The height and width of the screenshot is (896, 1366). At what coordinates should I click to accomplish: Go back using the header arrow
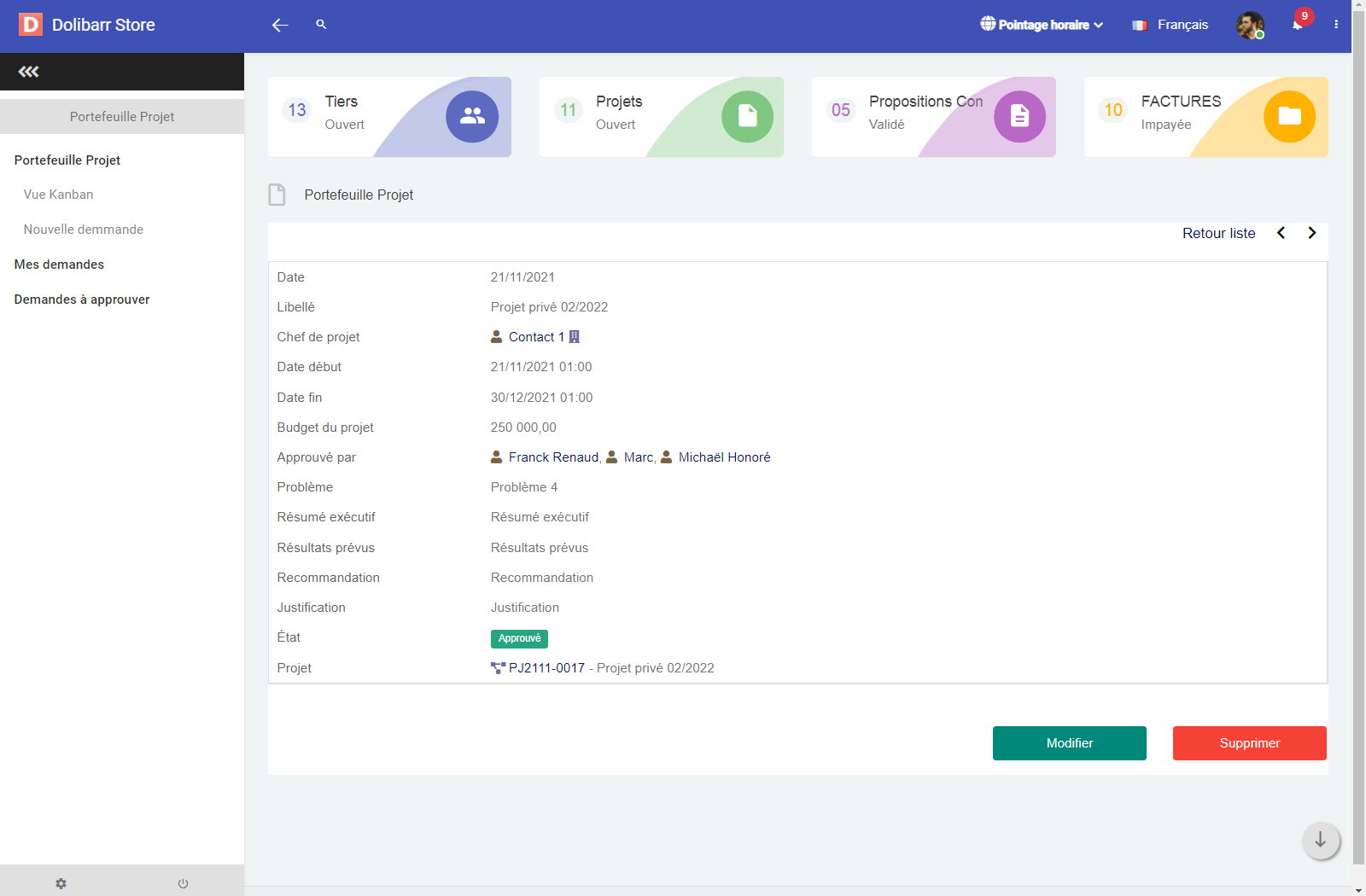[280, 25]
